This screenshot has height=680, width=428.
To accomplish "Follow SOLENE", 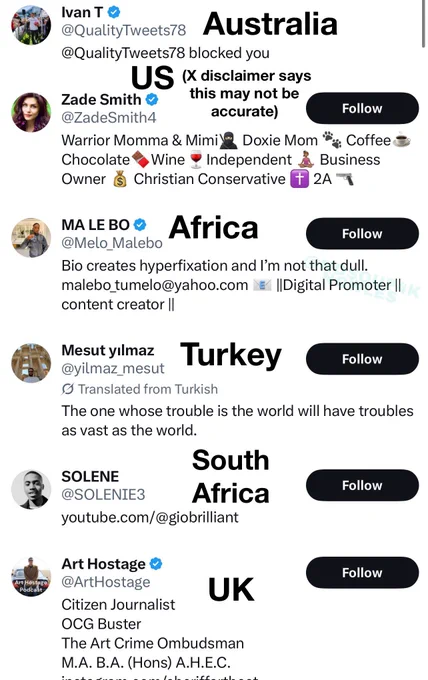I will pos(362,485).
